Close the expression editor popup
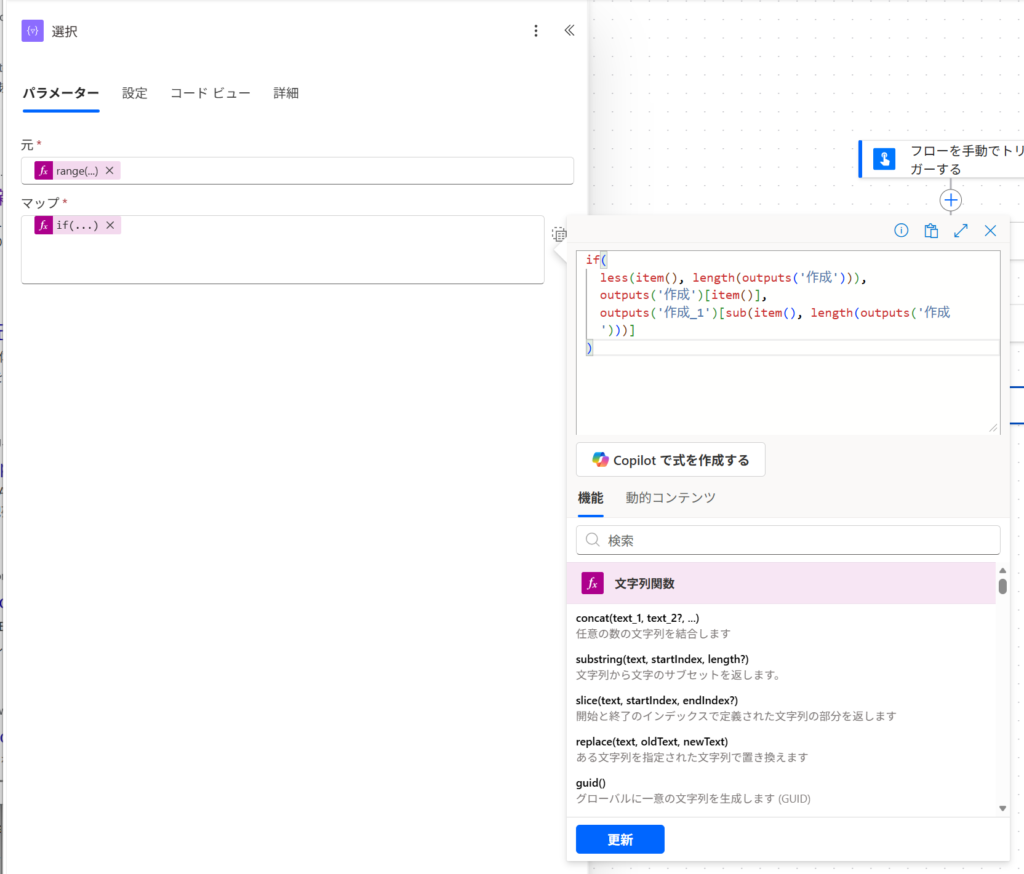 (x=990, y=231)
